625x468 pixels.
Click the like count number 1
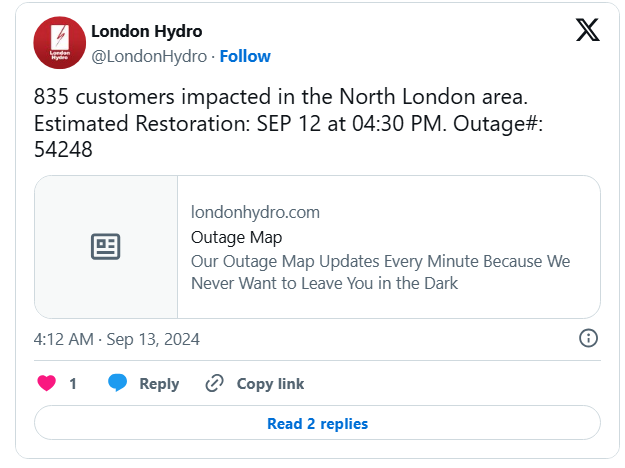73,384
